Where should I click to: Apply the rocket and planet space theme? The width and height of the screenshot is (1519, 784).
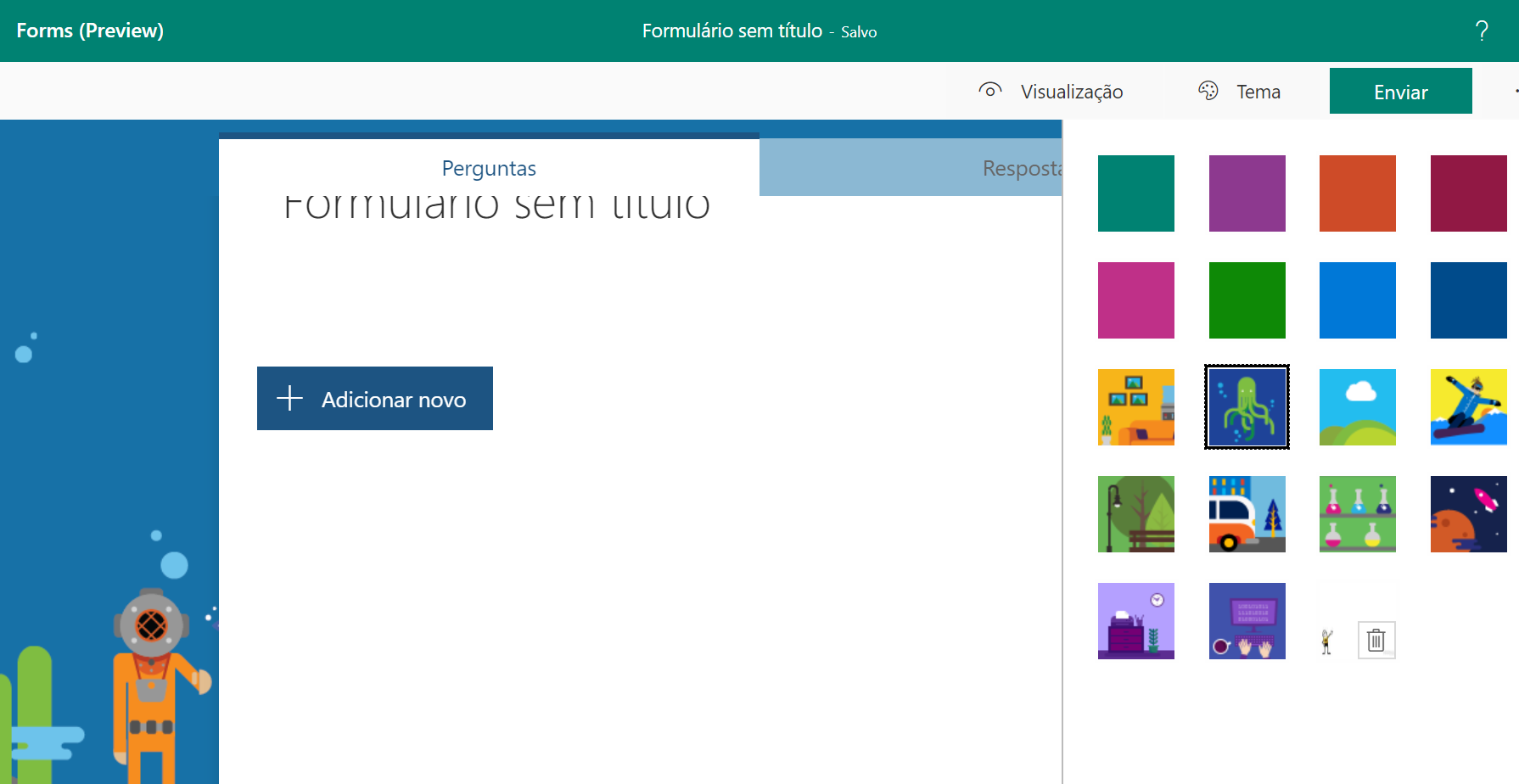1469,514
